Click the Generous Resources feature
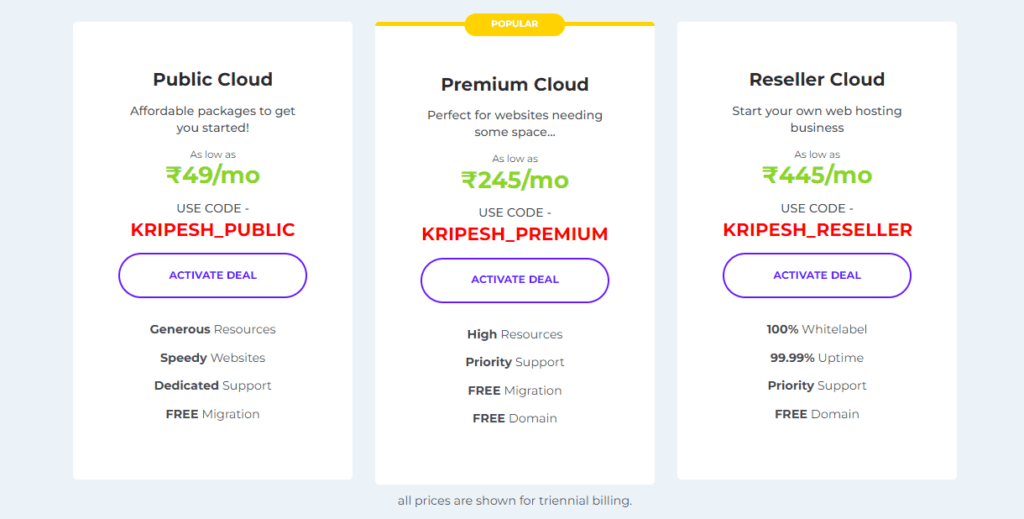 click(213, 330)
